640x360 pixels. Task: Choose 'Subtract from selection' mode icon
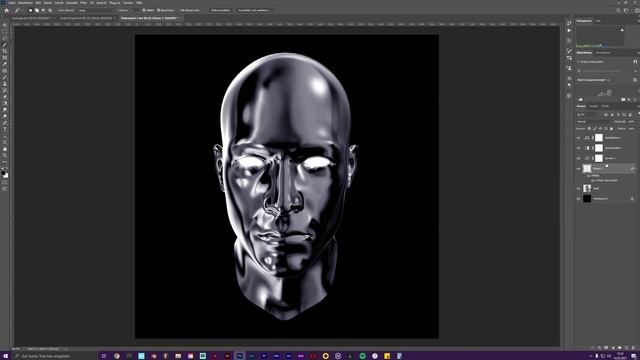coord(43,10)
